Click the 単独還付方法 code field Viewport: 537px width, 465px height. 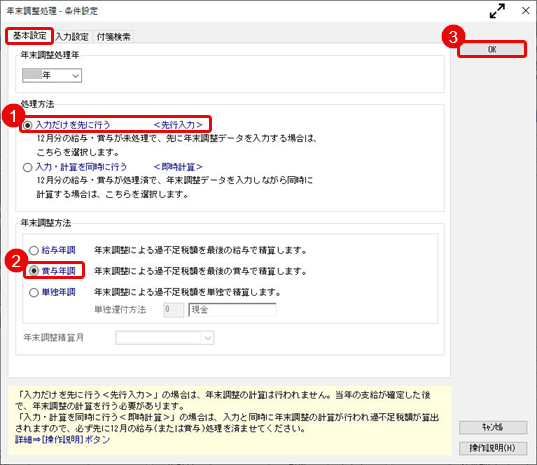pyautogui.click(x=174, y=310)
